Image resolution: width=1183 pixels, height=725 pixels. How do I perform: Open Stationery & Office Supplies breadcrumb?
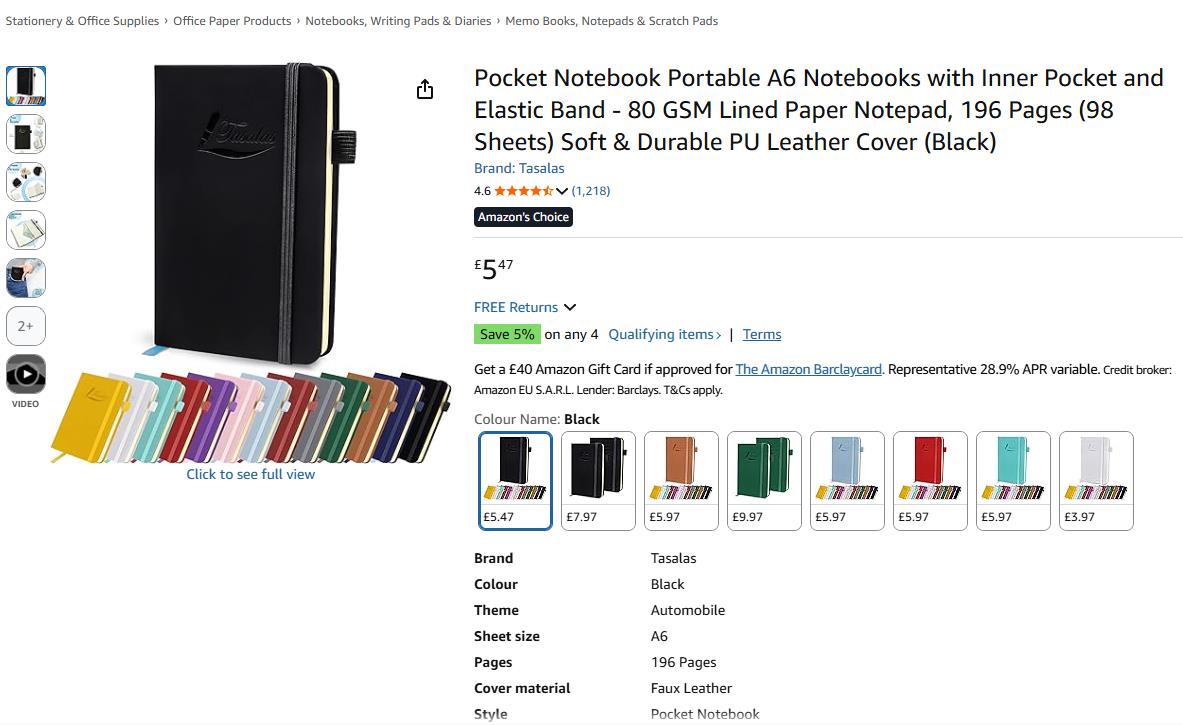[82, 21]
